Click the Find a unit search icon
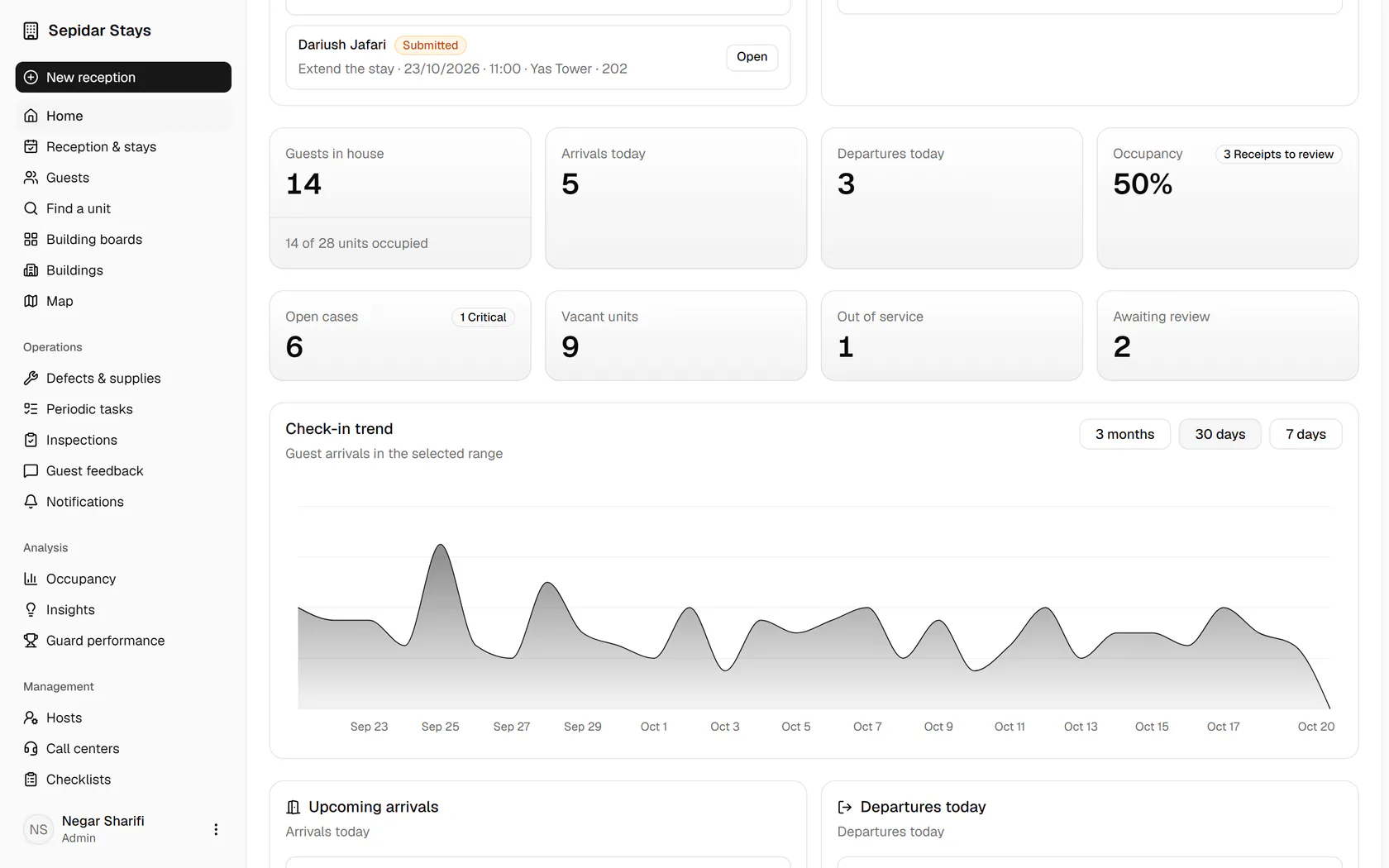 click(x=31, y=208)
